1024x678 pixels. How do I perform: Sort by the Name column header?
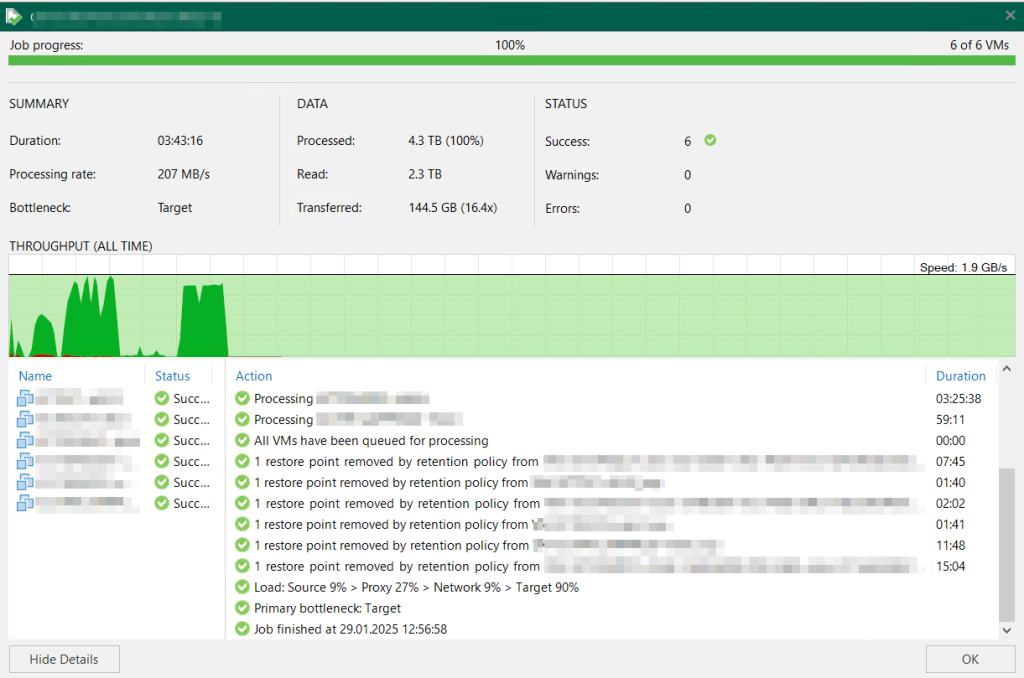pyautogui.click(x=35, y=376)
